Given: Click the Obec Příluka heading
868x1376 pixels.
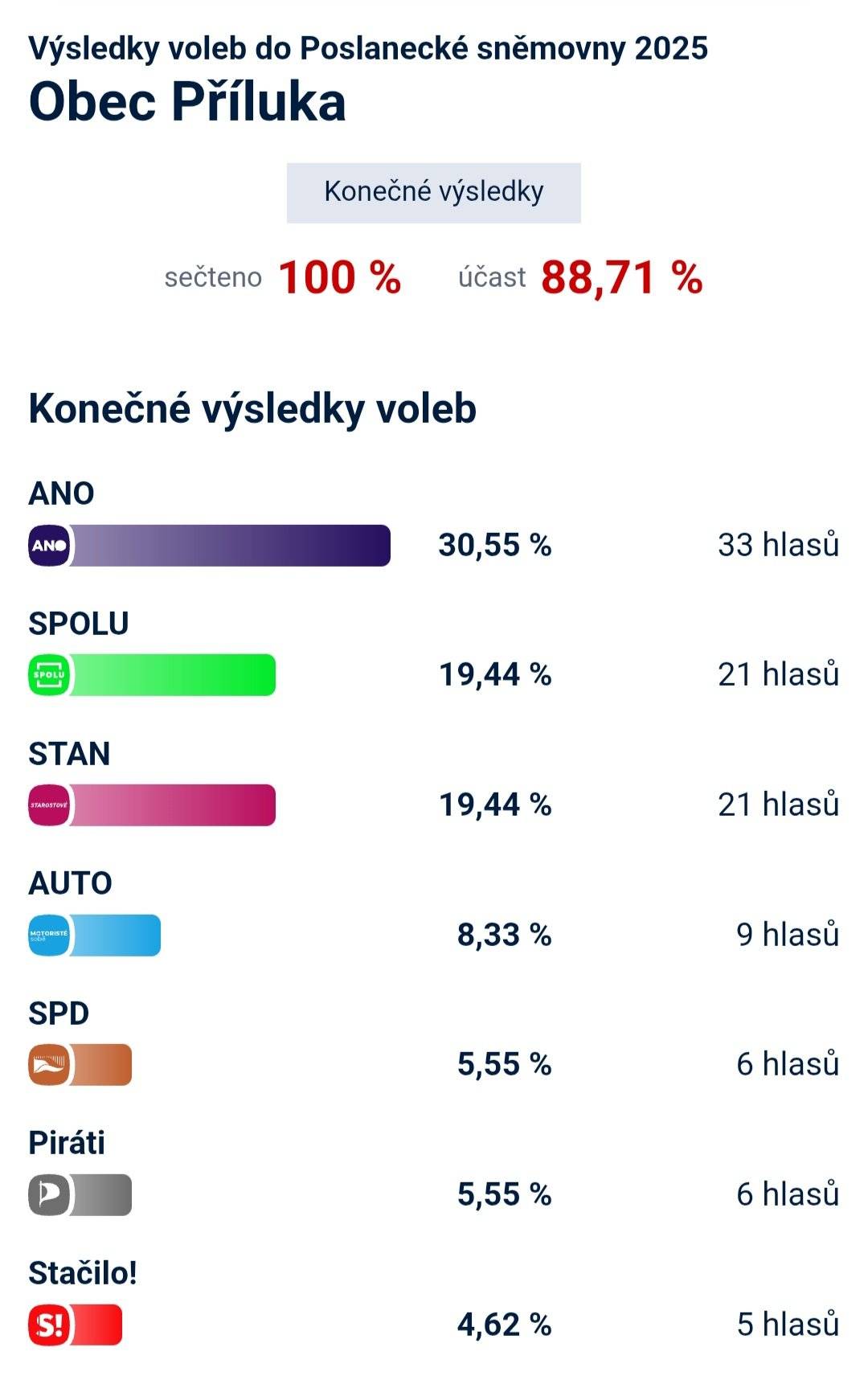Looking at the screenshot, I should click(186, 101).
